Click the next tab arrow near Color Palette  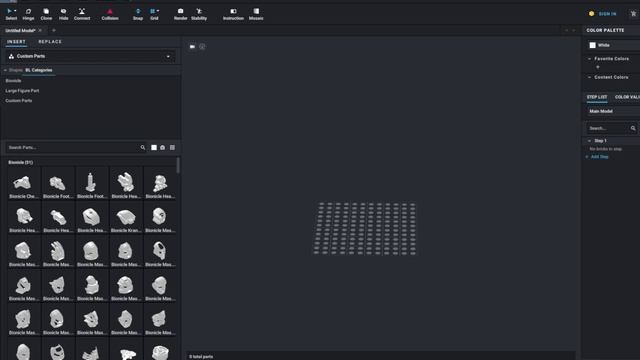574,31
